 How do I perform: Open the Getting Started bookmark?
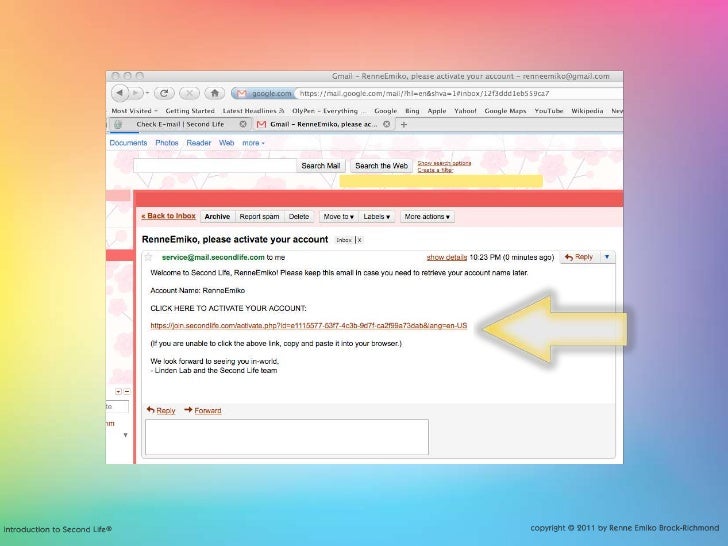click(190, 111)
